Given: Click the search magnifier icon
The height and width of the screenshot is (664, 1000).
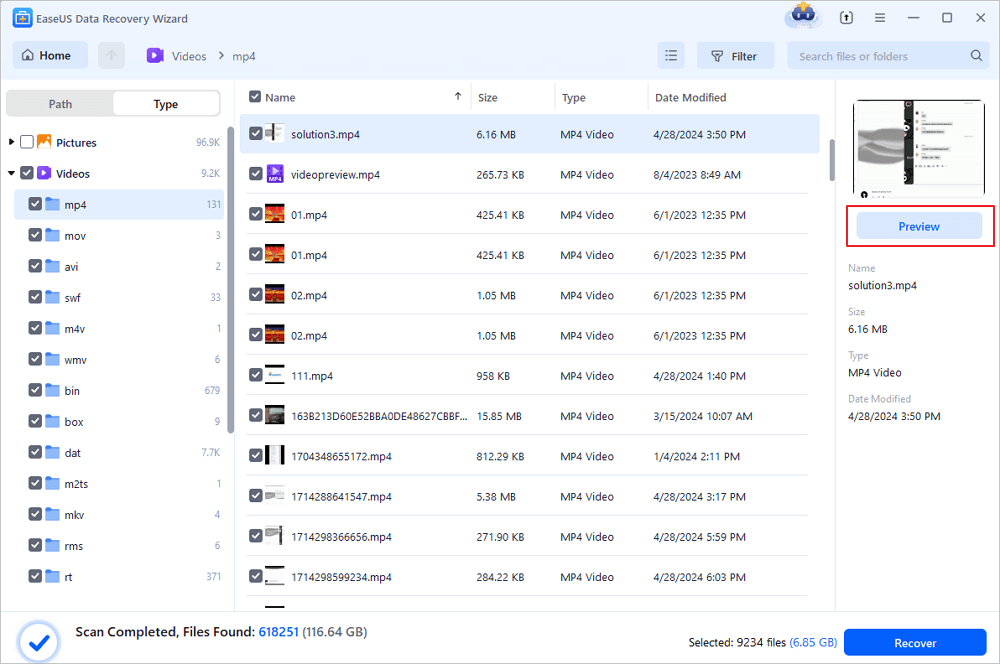Looking at the screenshot, I should 976,55.
